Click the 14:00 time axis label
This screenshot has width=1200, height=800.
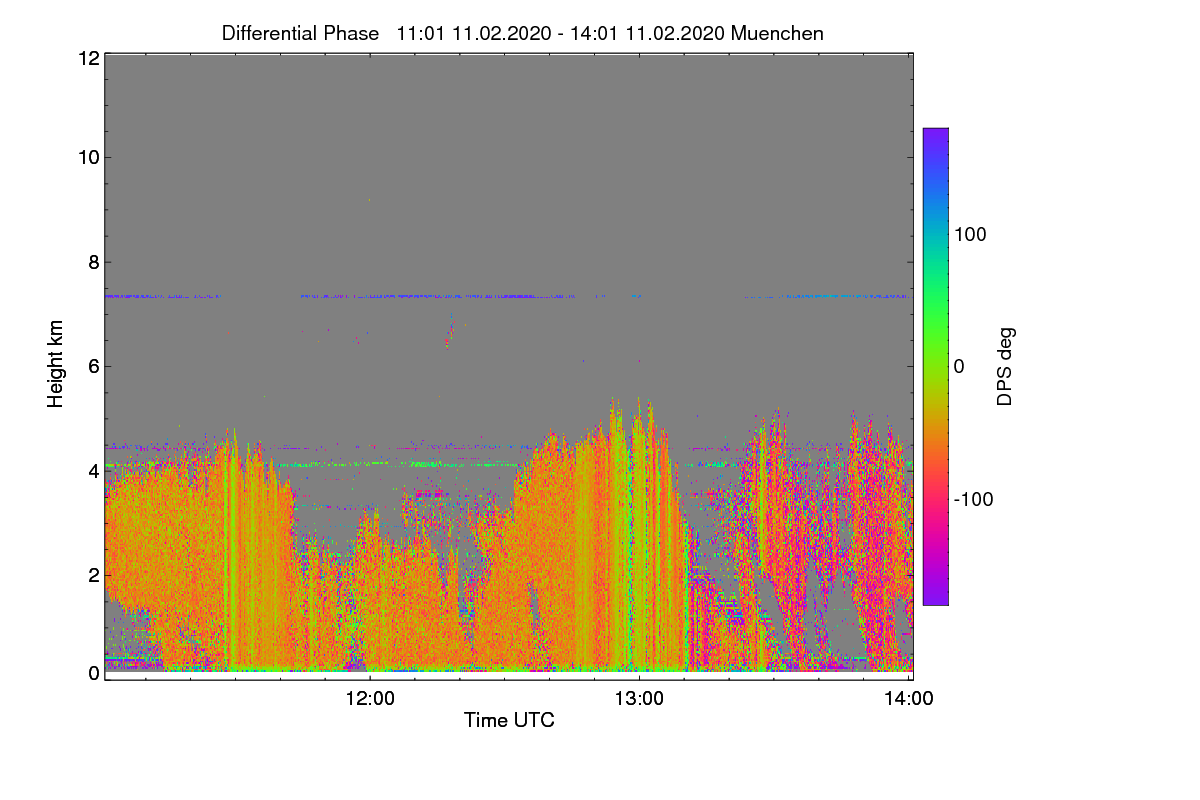point(909,699)
